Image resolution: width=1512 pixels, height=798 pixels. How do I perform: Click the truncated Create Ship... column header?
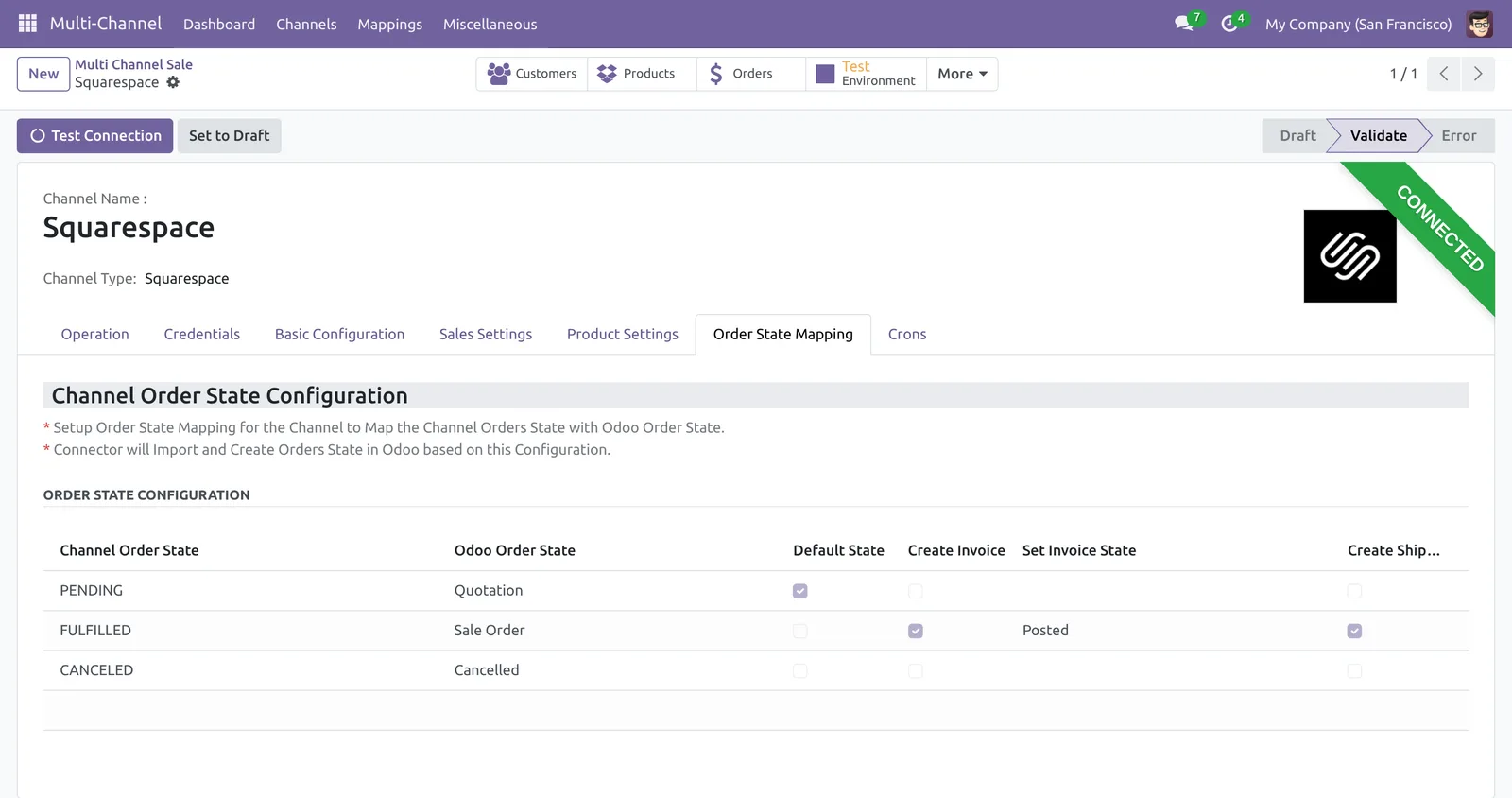pyautogui.click(x=1394, y=550)
